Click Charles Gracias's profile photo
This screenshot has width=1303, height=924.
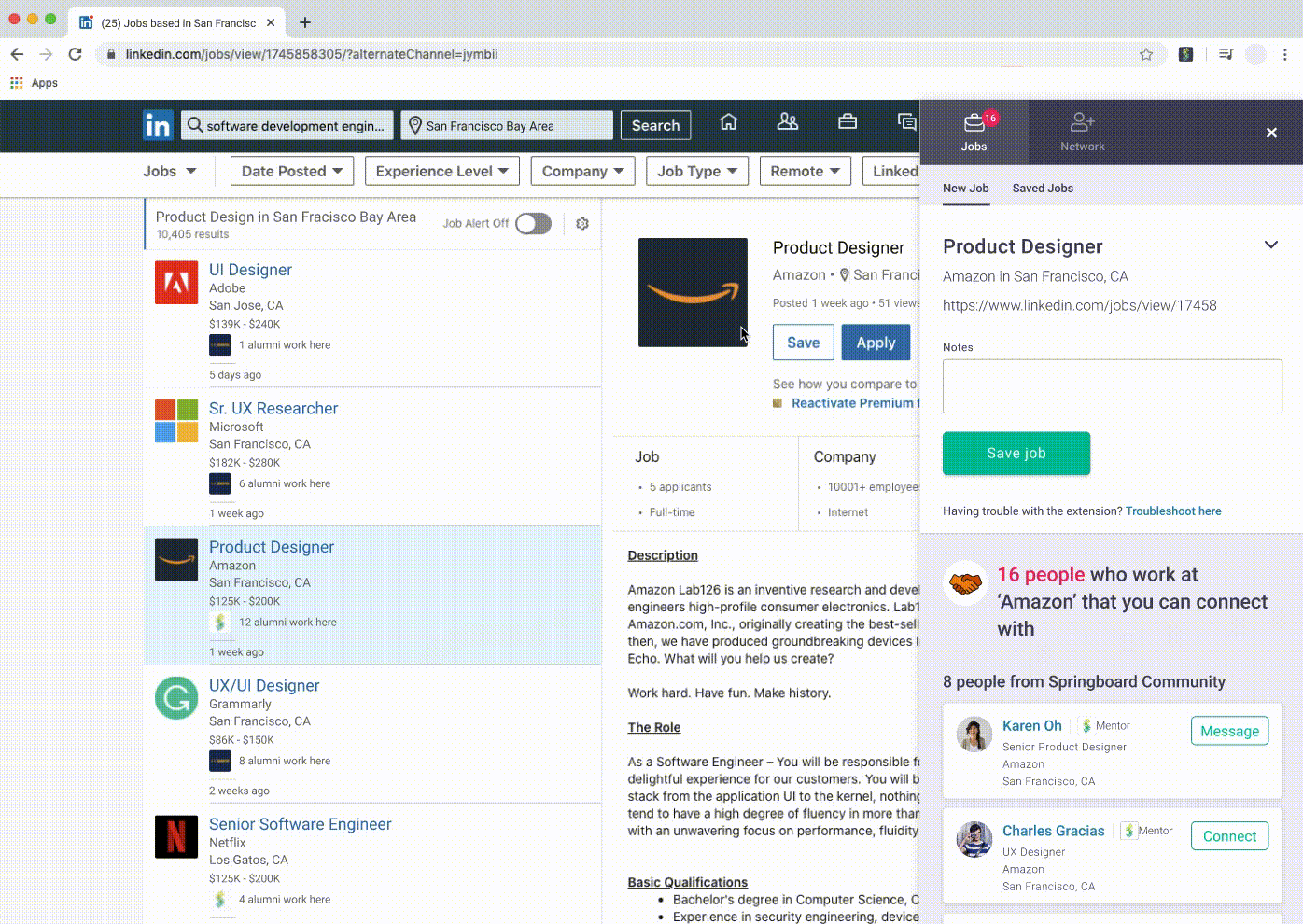pyautogui.click(x=974, y=839)
